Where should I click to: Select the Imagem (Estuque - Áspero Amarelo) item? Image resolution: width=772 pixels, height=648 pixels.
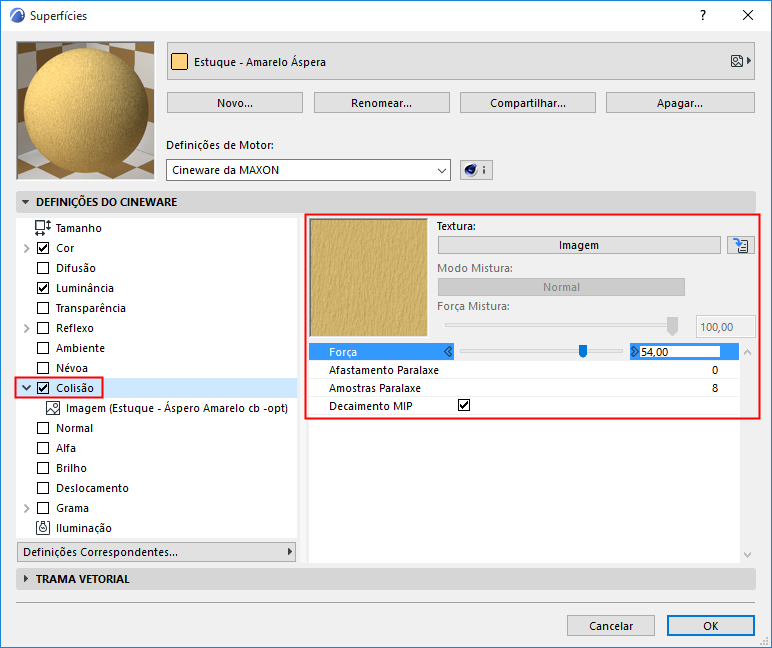click(x=177, y=408)
